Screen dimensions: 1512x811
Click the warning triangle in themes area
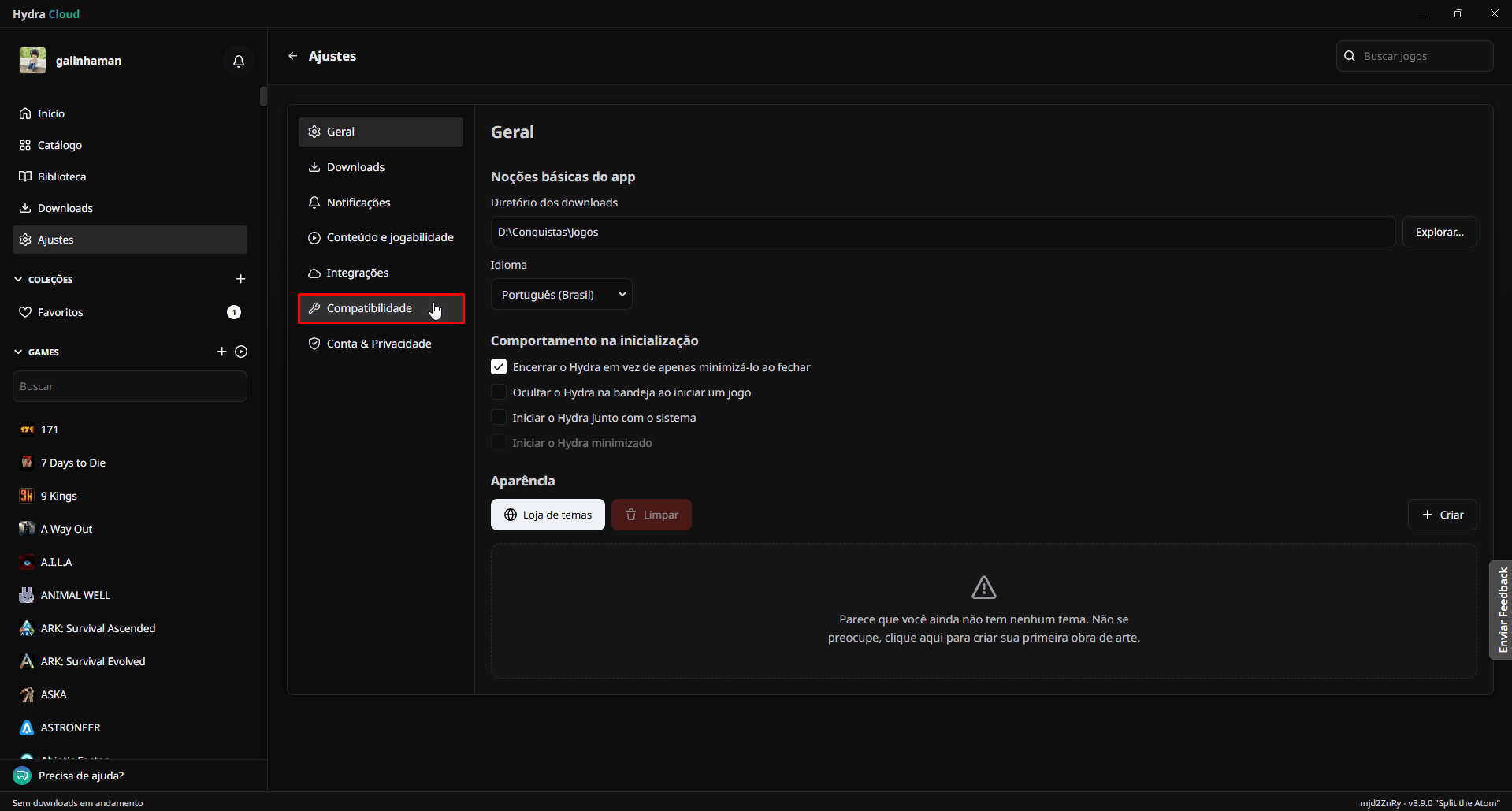[x=983, y=587]
